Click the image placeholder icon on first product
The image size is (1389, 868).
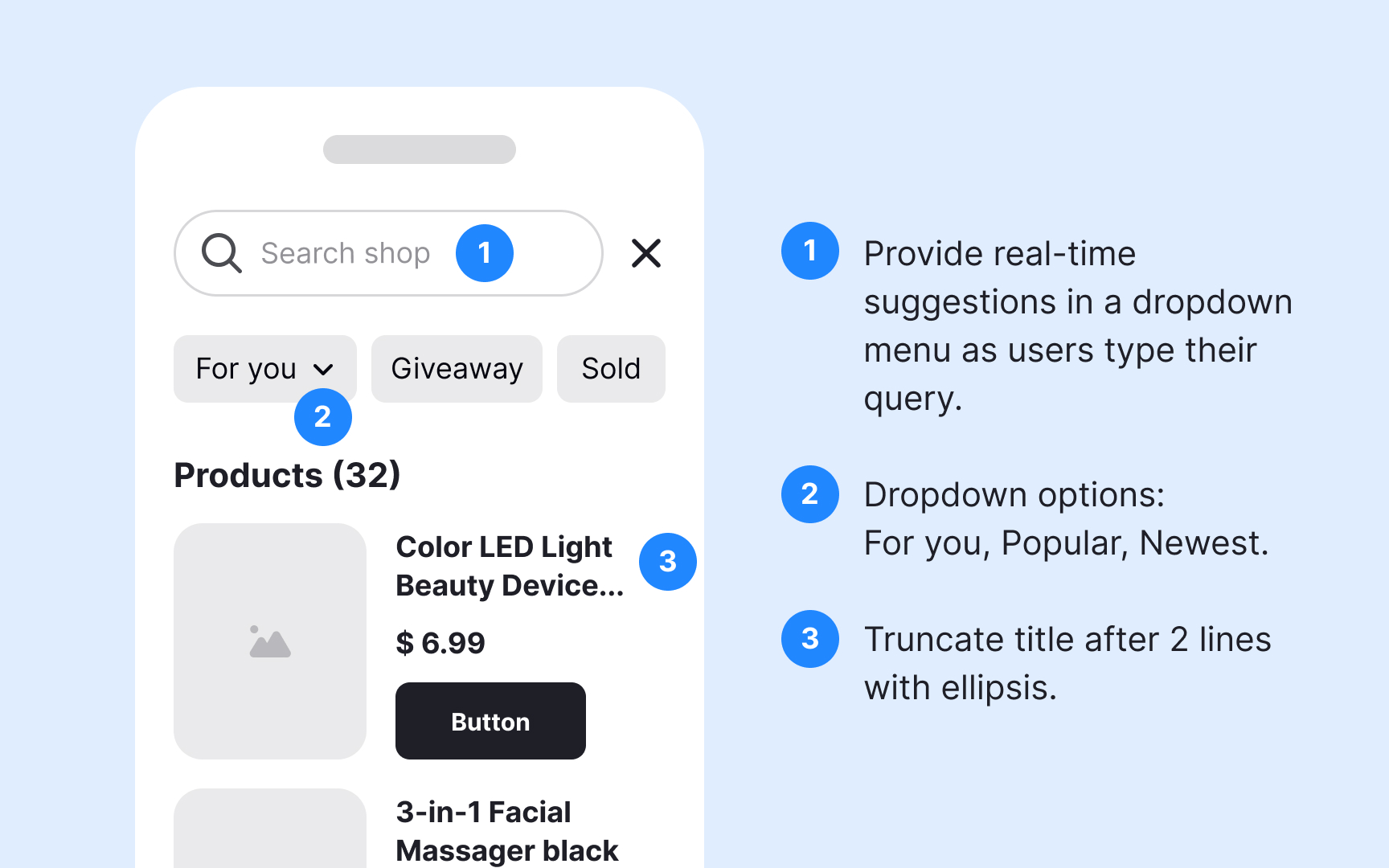click(x=269, y=641)
